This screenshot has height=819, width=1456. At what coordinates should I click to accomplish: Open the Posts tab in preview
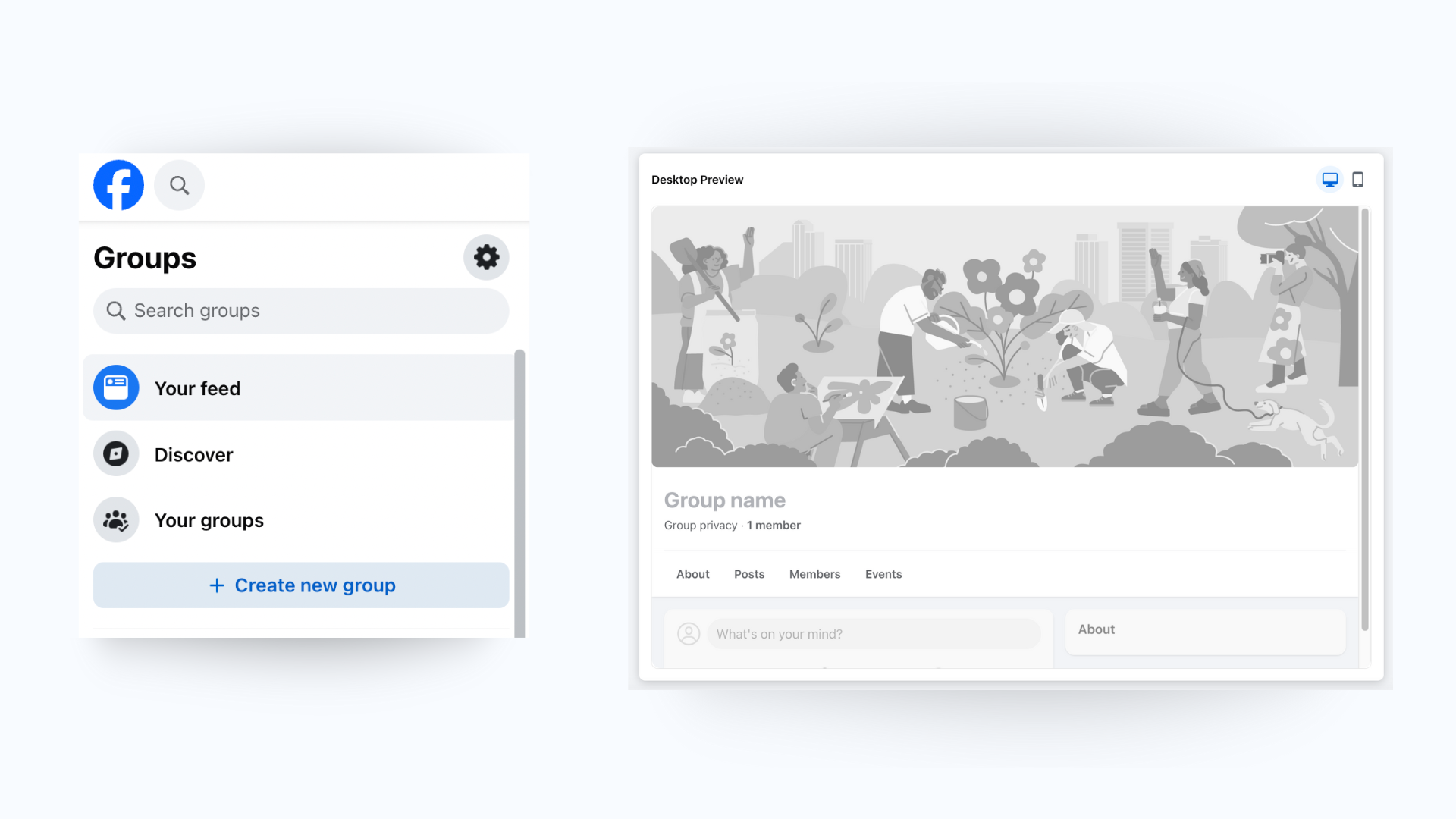pos(749,574)
